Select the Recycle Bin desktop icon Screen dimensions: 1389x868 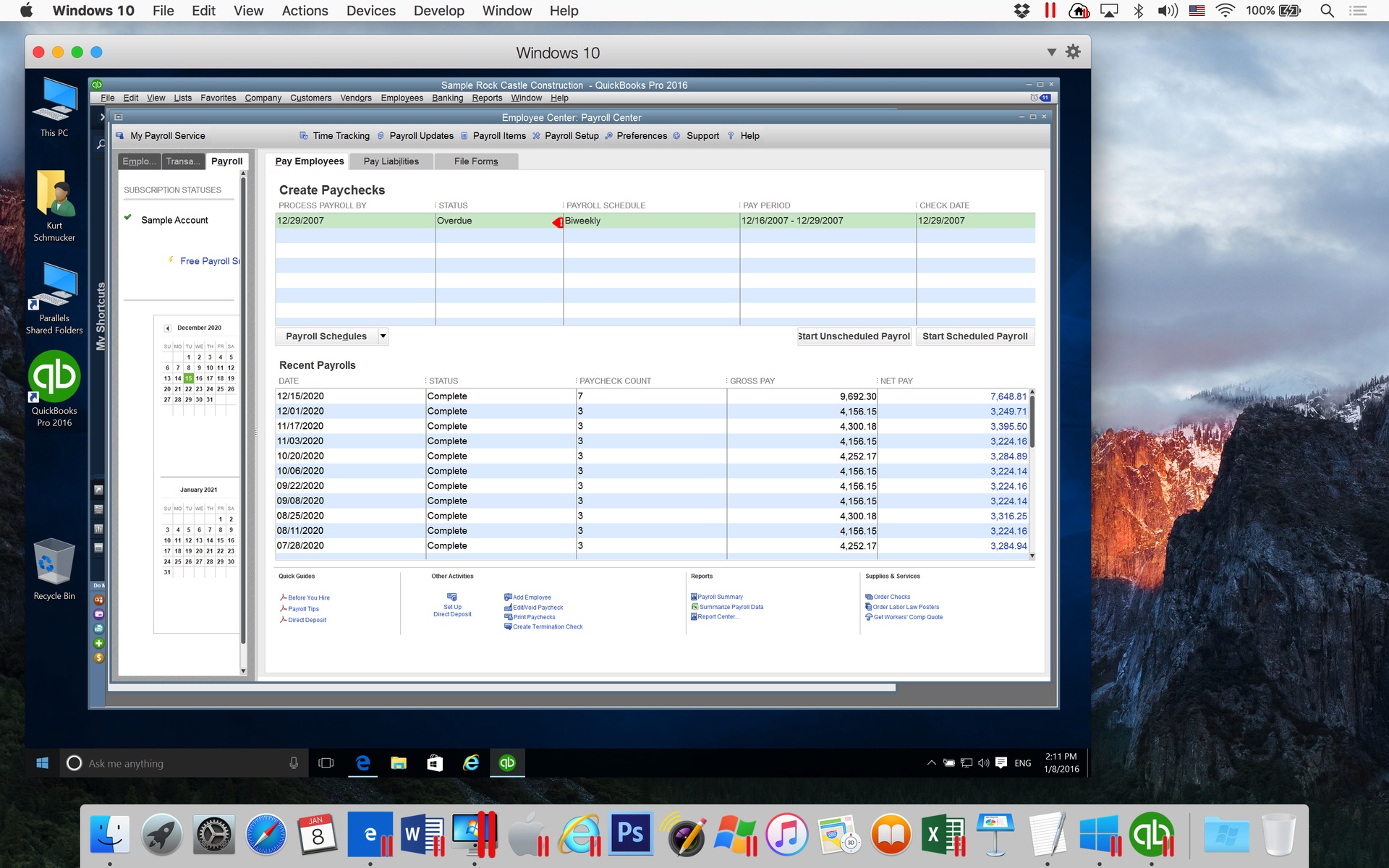pos(54,569)
